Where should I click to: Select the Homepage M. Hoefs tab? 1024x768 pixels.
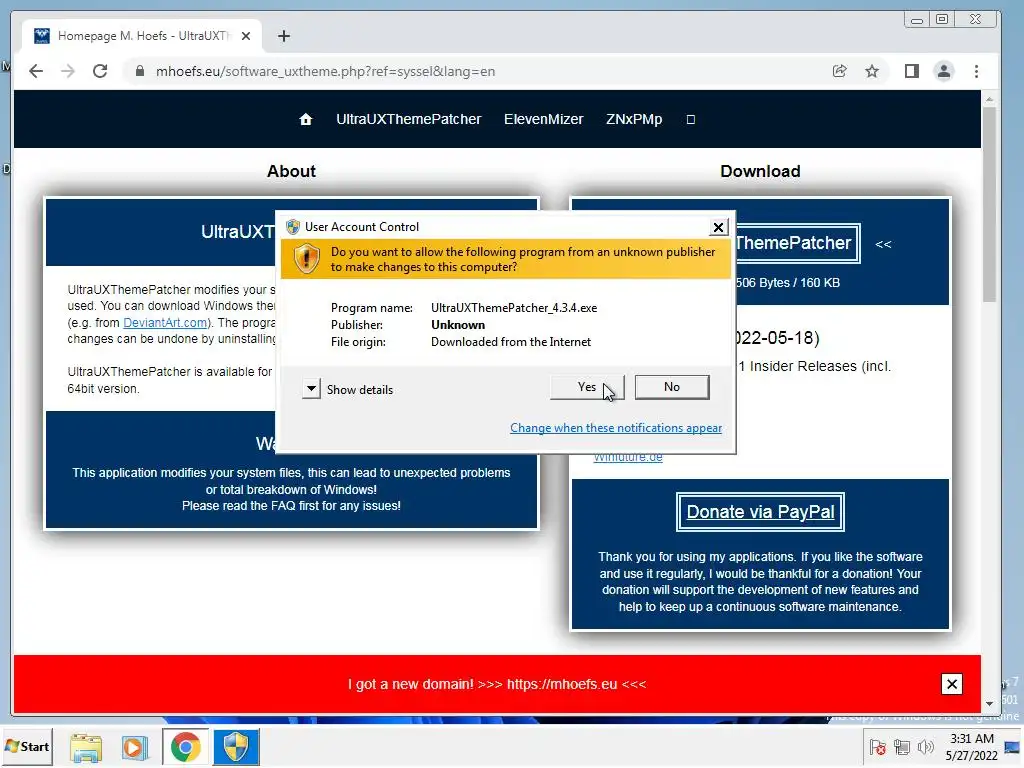pos(142,36)
